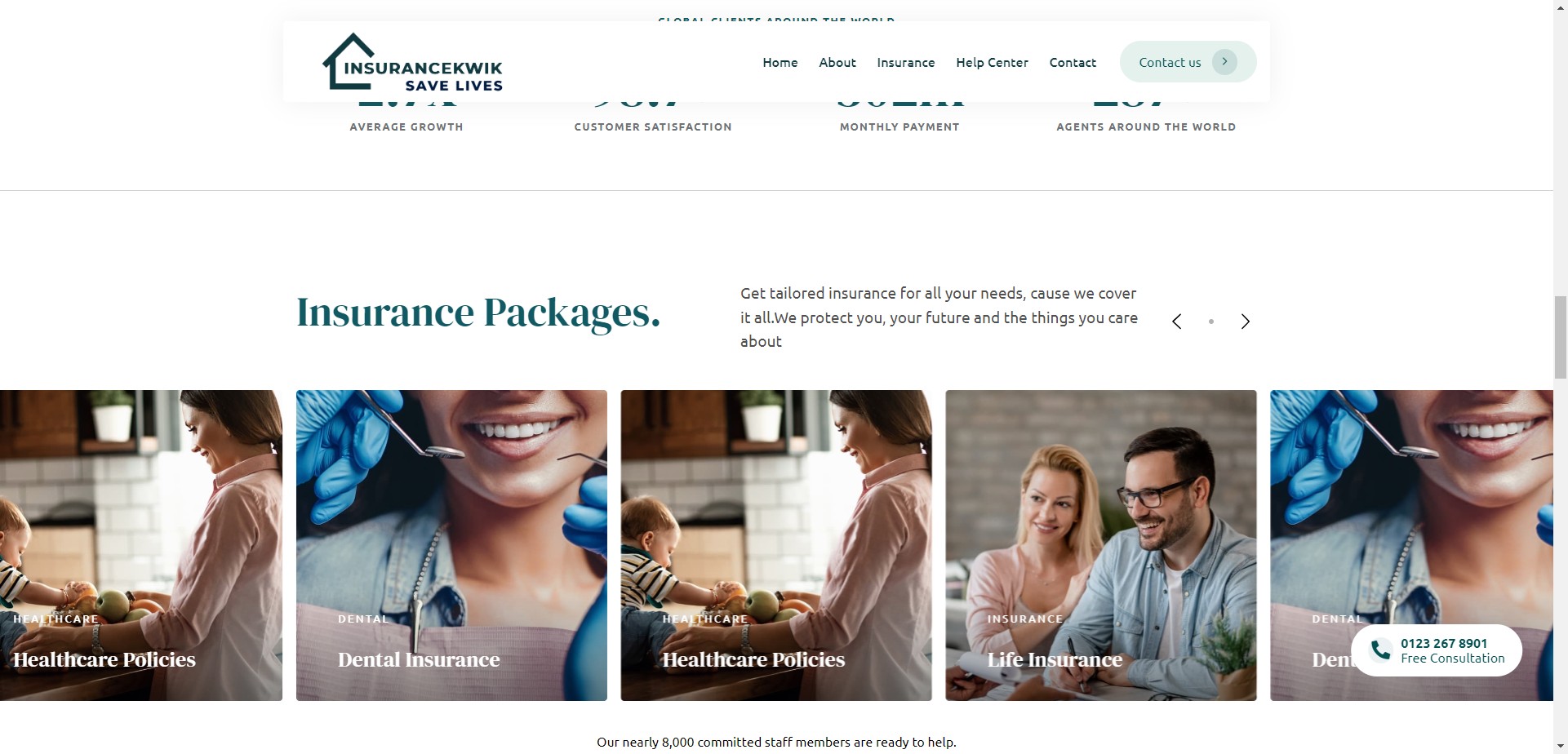The image size is (1568, 754).
Task: Click arrow circle in Contact us button
Action: [x=1224, y=62]
